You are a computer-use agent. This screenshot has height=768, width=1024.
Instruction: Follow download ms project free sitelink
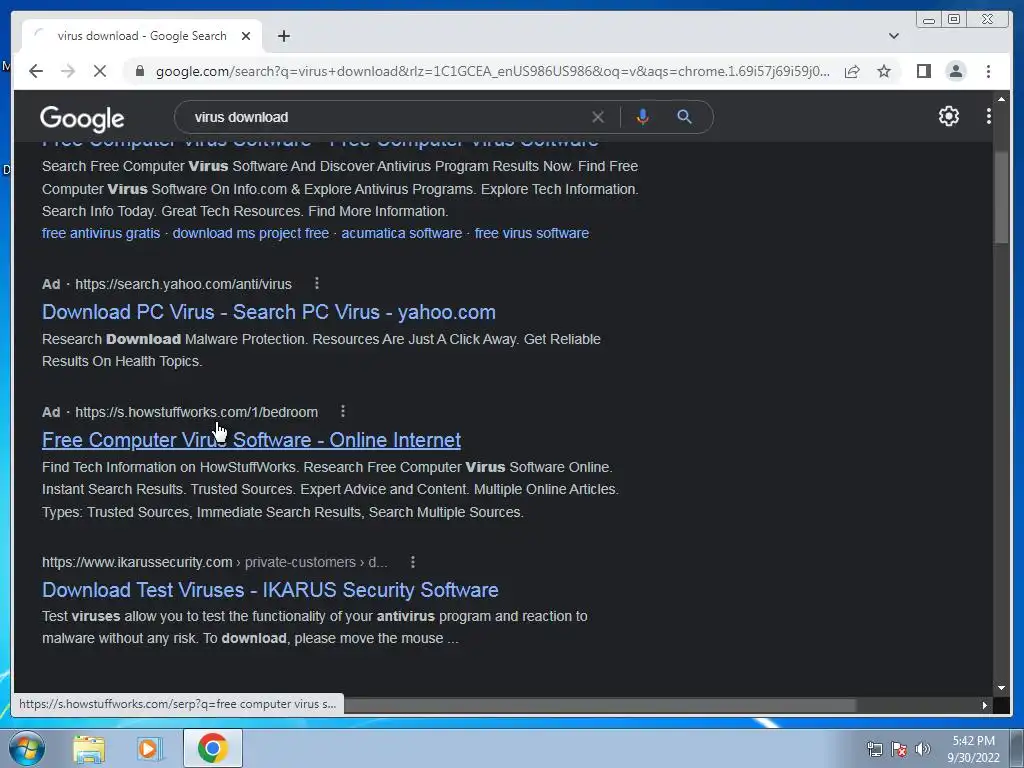click(x=251, y=233)
